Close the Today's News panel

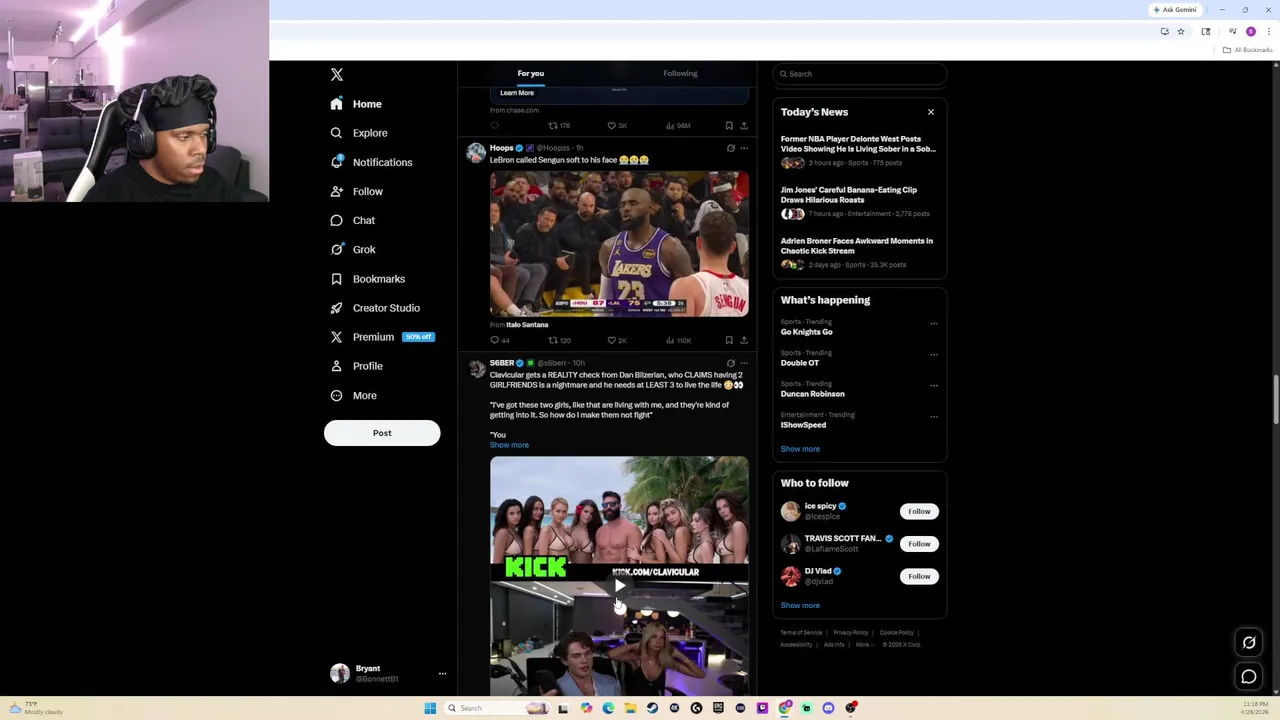931,112
